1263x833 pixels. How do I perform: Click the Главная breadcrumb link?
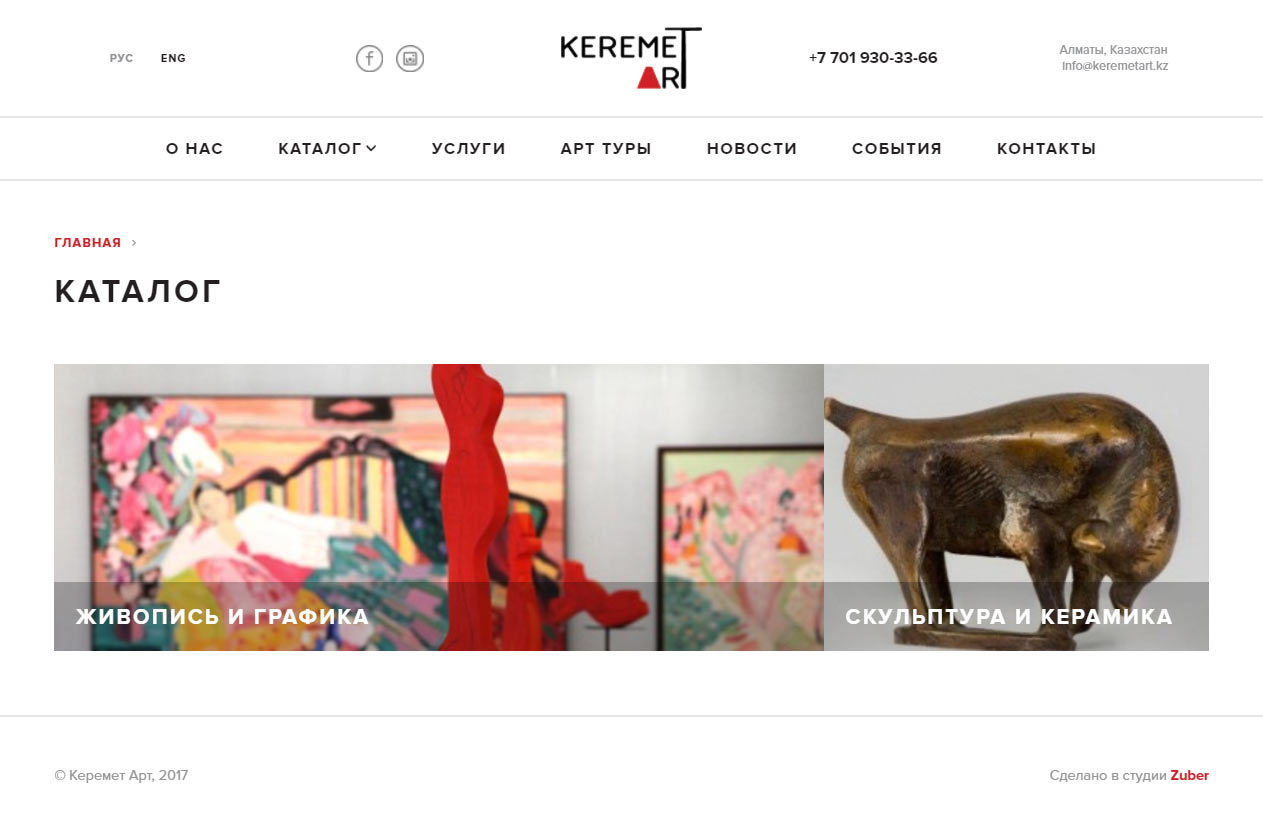[88, 243]
